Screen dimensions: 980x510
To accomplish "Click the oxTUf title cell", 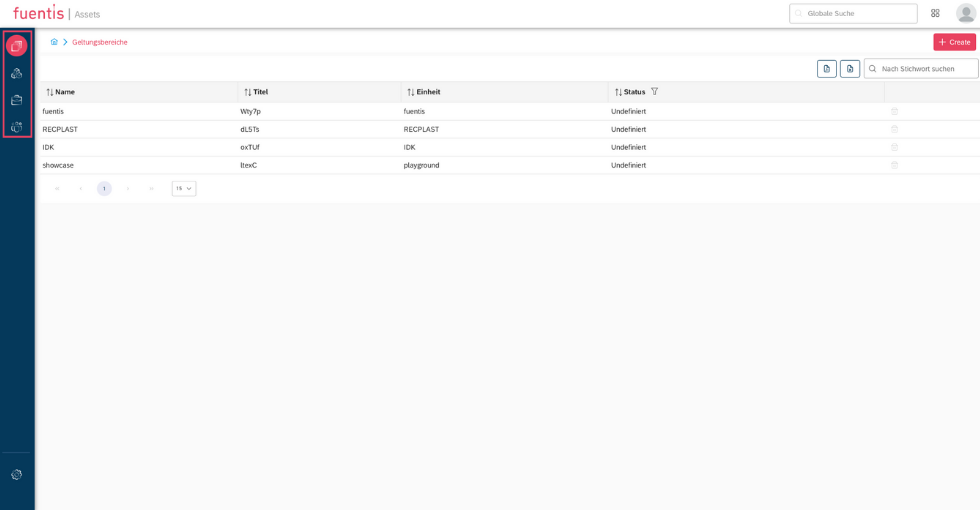I will pyautogui.click(x=249, y=148).
